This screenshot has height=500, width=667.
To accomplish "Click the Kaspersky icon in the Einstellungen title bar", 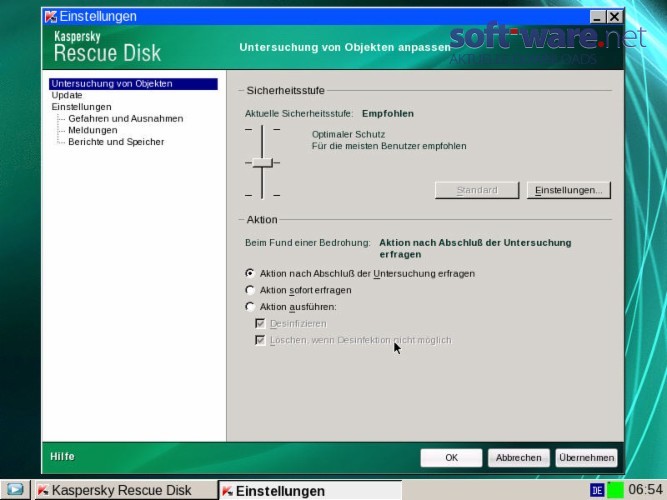I will [51, 17].
